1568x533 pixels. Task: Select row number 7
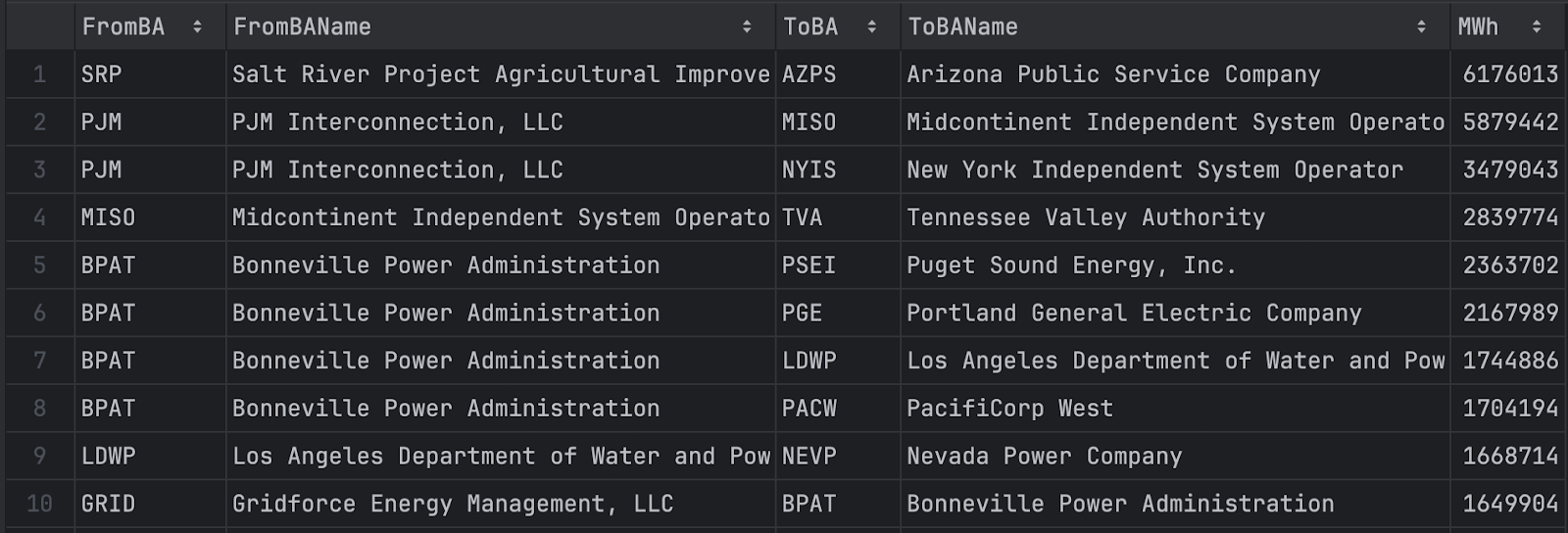click(x=40, y=361)
